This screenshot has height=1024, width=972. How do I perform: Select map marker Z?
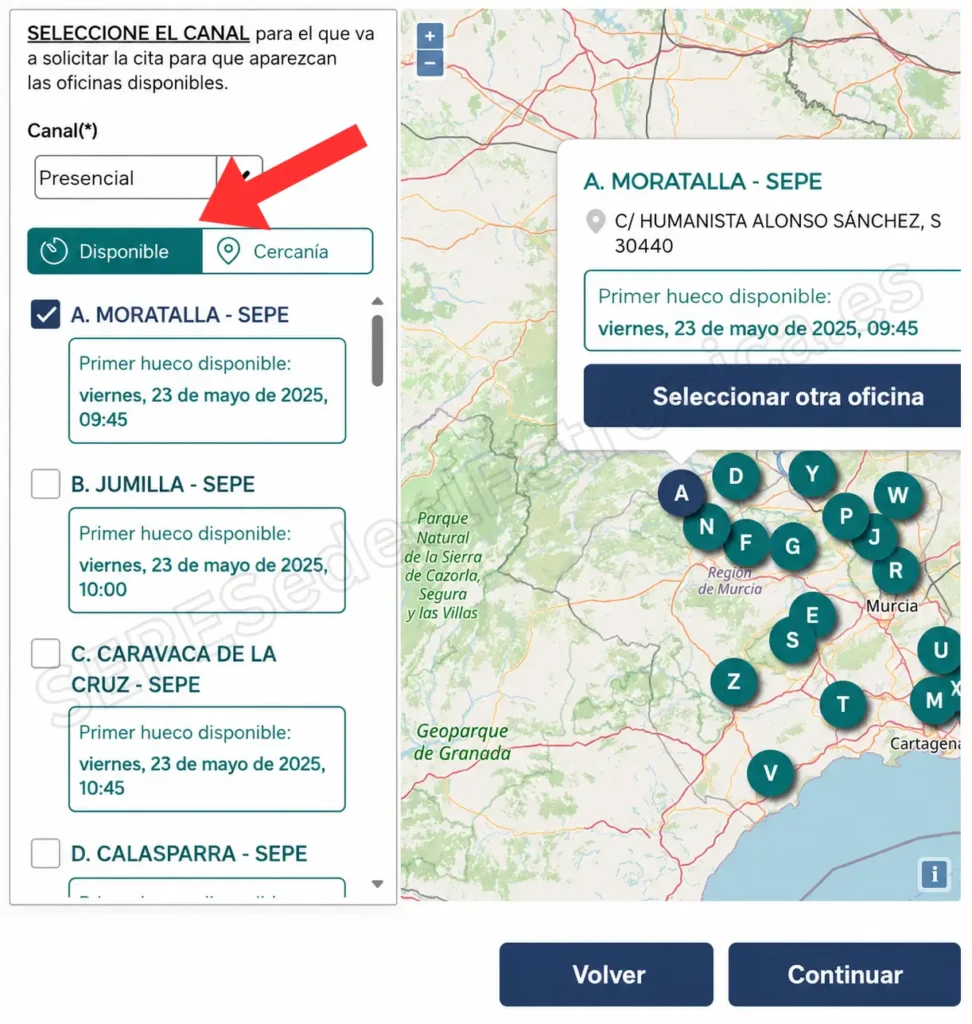(x=734, y=682)
